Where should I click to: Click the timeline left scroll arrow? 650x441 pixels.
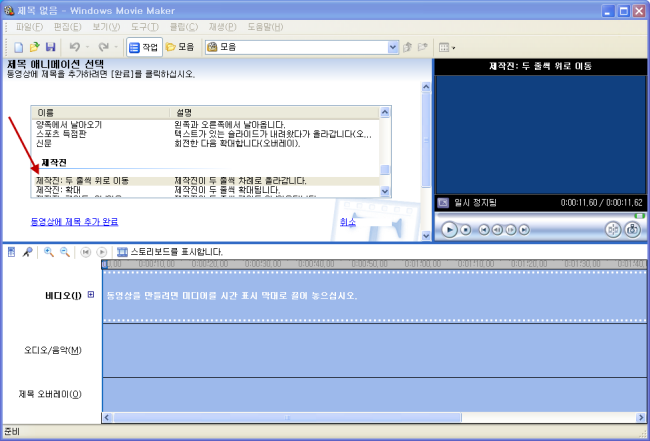click(x=107, y=417)
